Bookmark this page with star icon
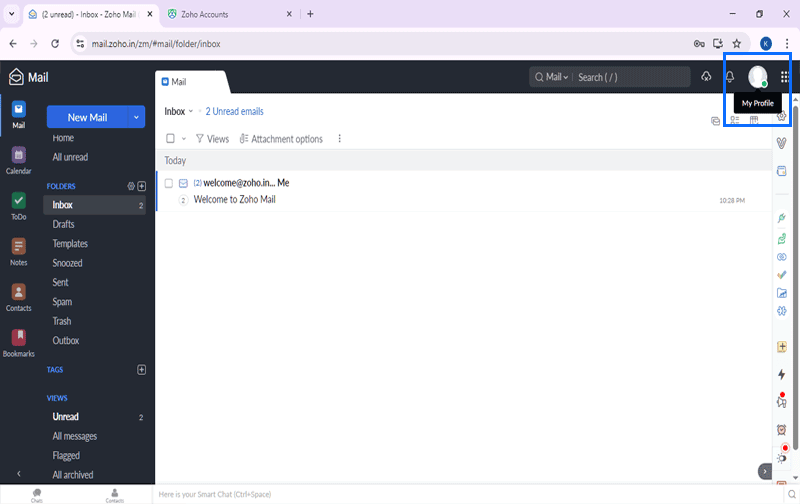 coord(736,44)
